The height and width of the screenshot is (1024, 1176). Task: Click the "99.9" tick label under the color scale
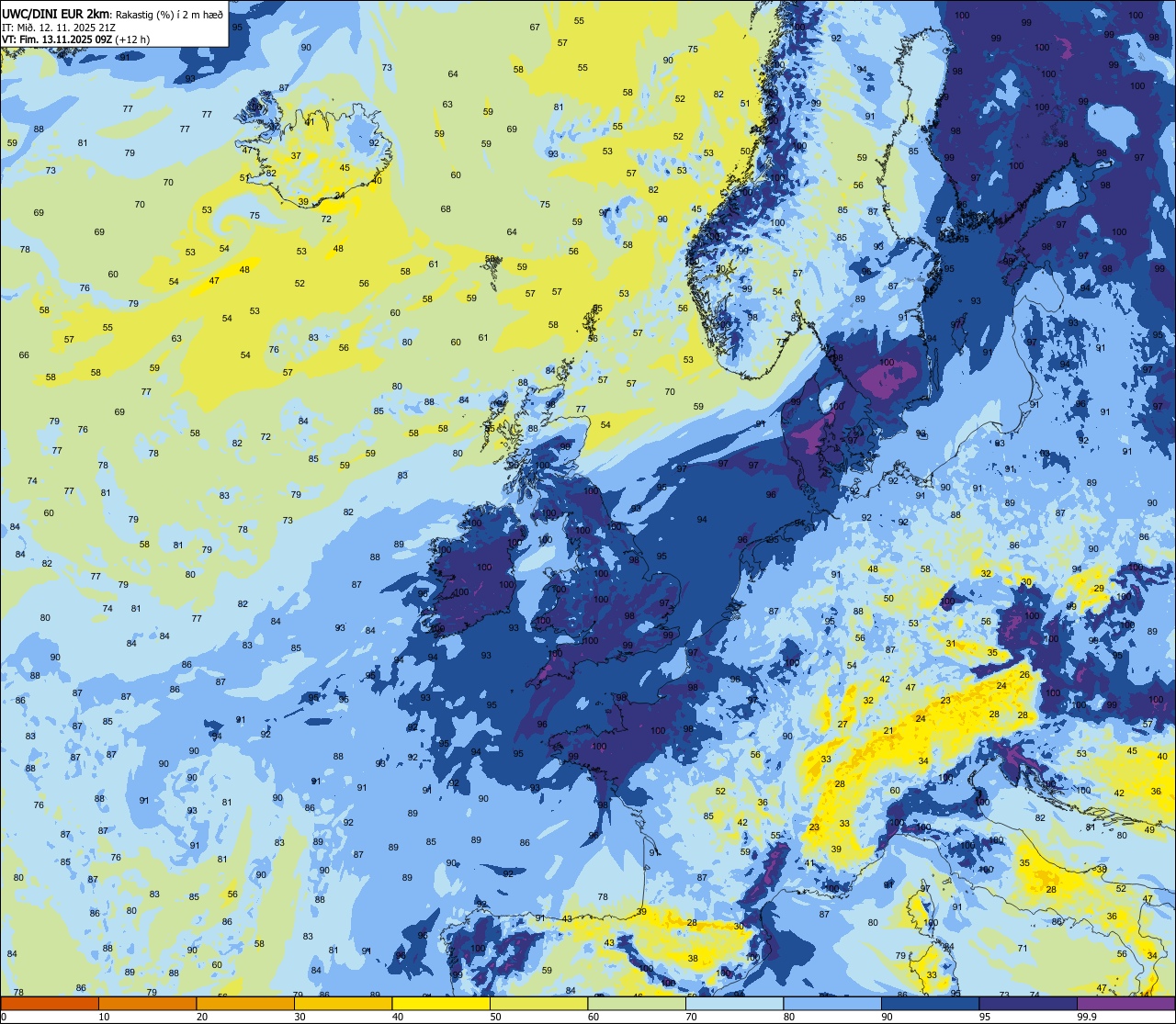(x=1087, y=1017)
